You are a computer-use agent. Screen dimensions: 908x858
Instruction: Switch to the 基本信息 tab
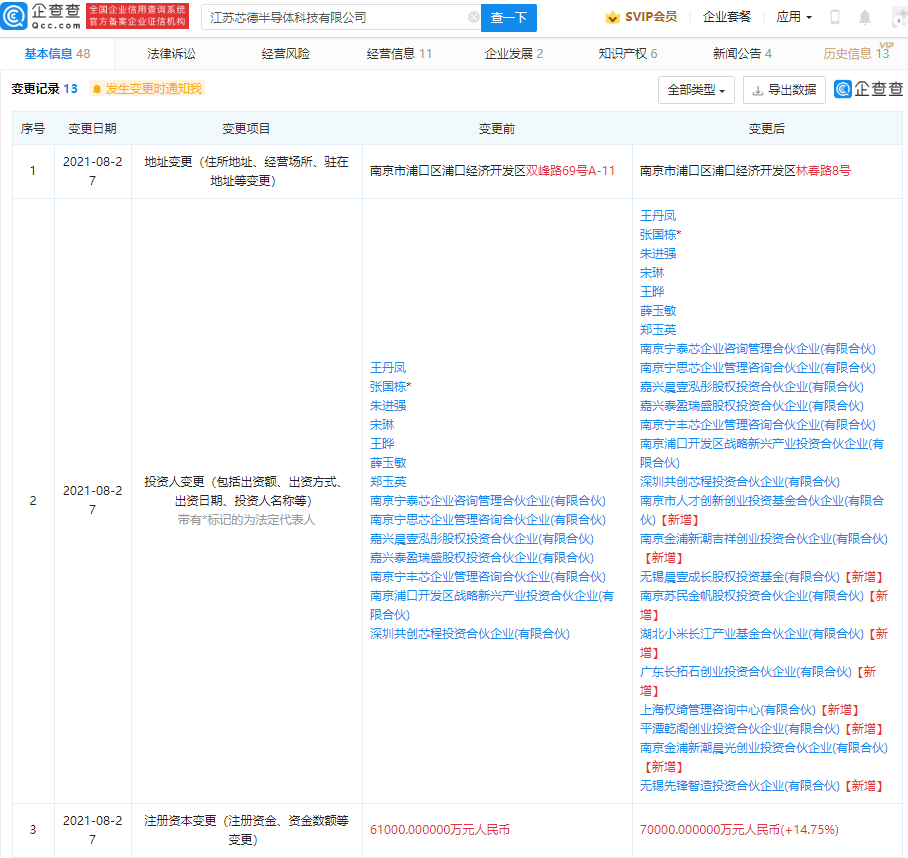(57, 54)
